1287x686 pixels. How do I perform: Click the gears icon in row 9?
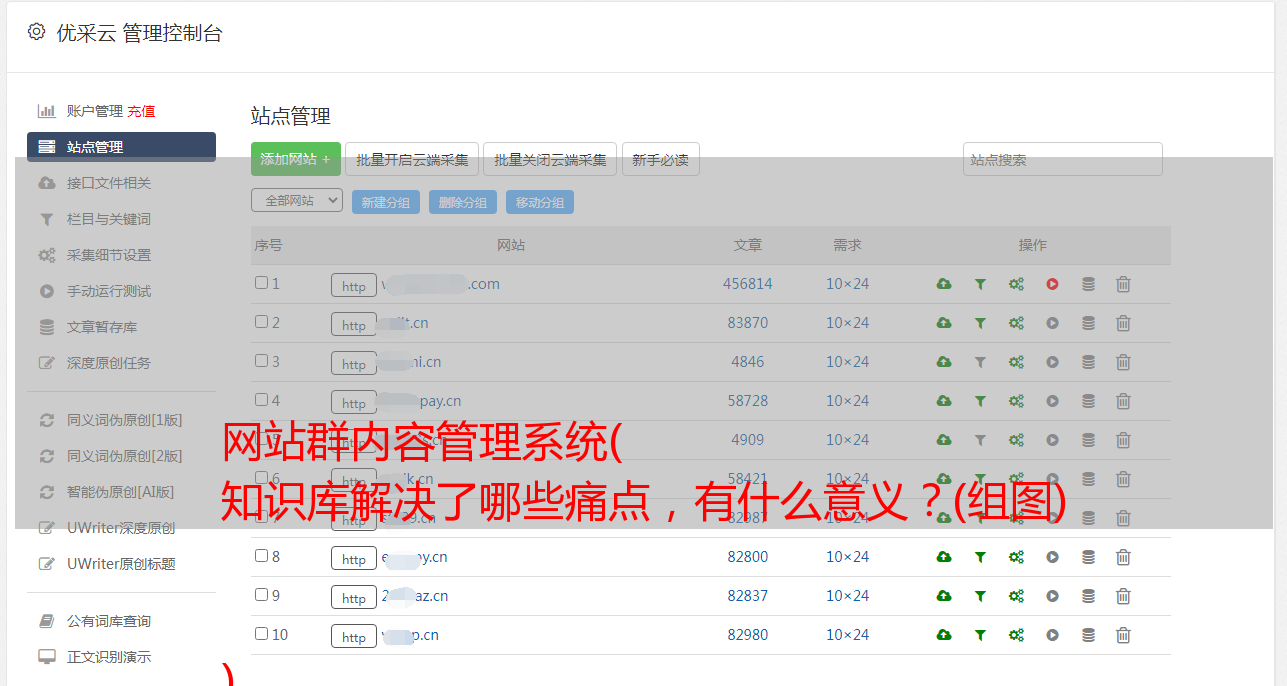(1016, 596)
